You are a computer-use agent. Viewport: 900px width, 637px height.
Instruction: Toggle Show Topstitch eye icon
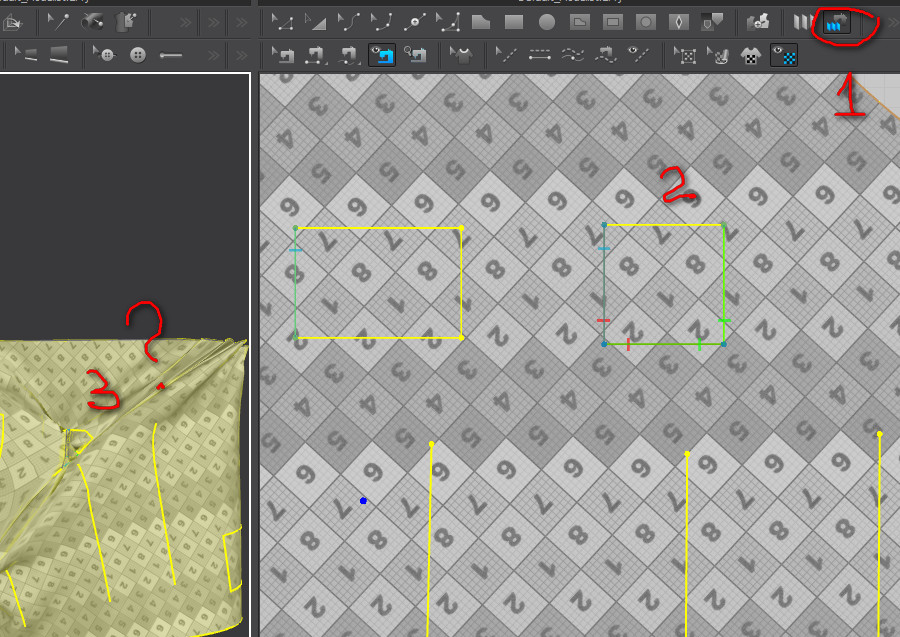(638, 55)
